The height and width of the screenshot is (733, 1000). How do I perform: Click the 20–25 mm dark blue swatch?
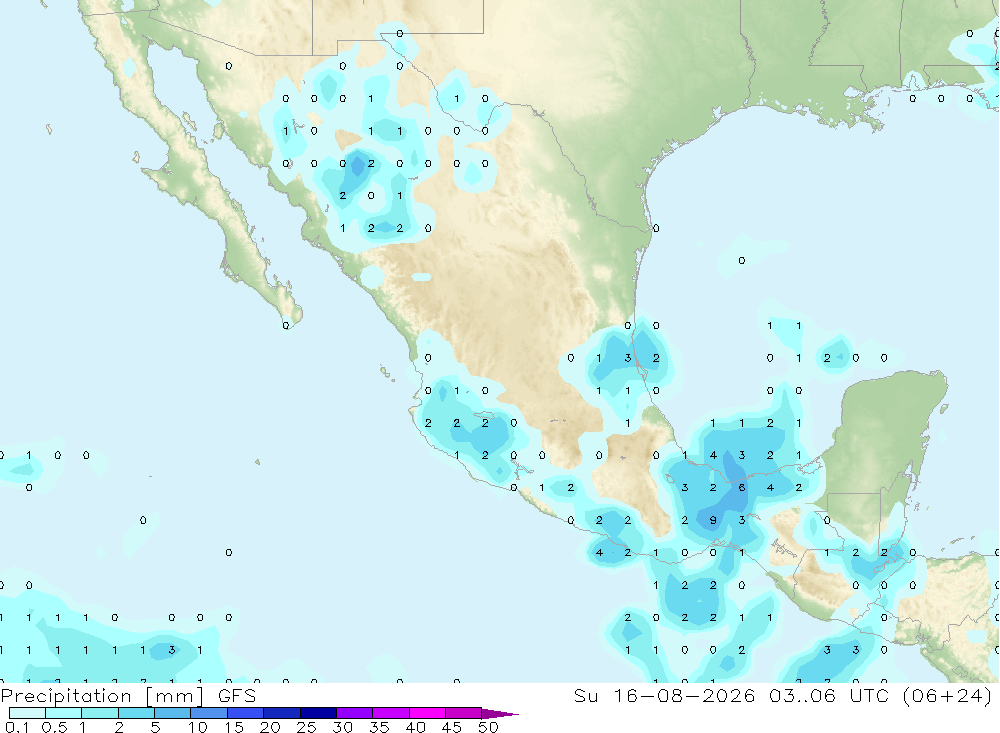[x=282, y=713]
